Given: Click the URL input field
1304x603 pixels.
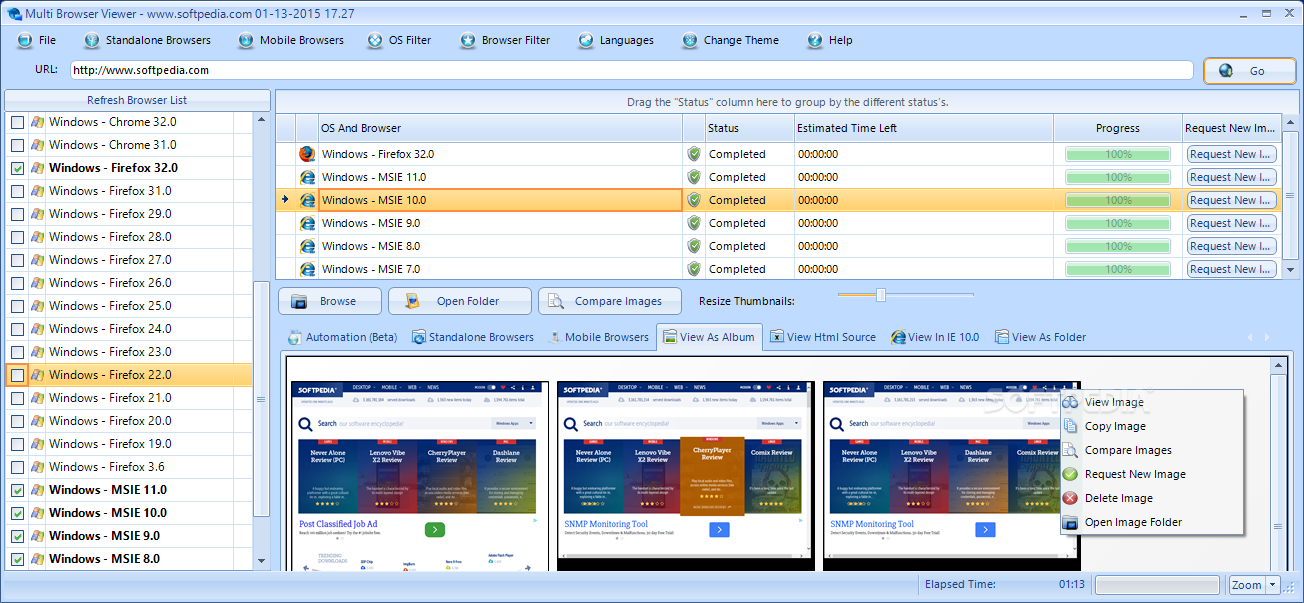Looking at the screenshot, I should coord(631,70).
